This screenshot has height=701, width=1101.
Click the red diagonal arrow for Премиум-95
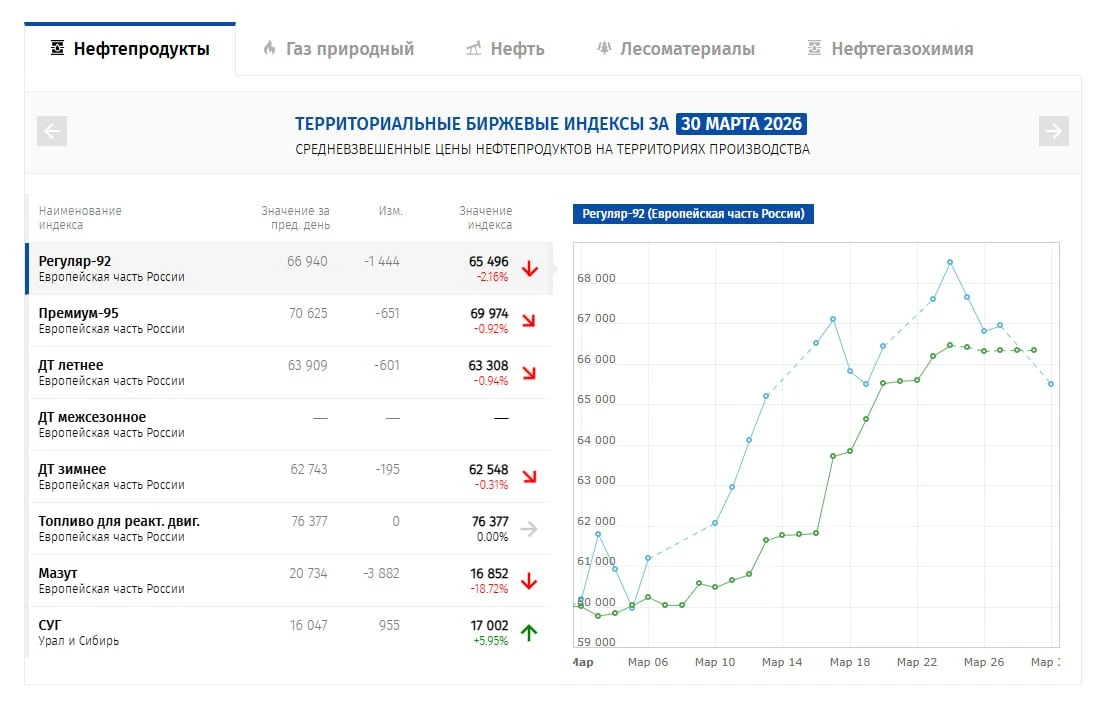tap(530, 321)
